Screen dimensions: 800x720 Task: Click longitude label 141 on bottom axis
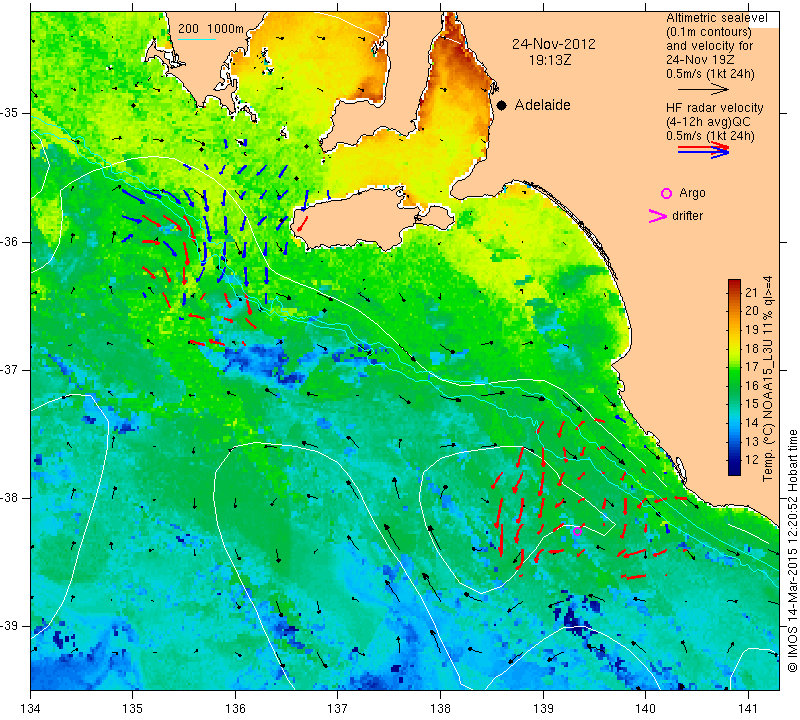click(748, 709)
